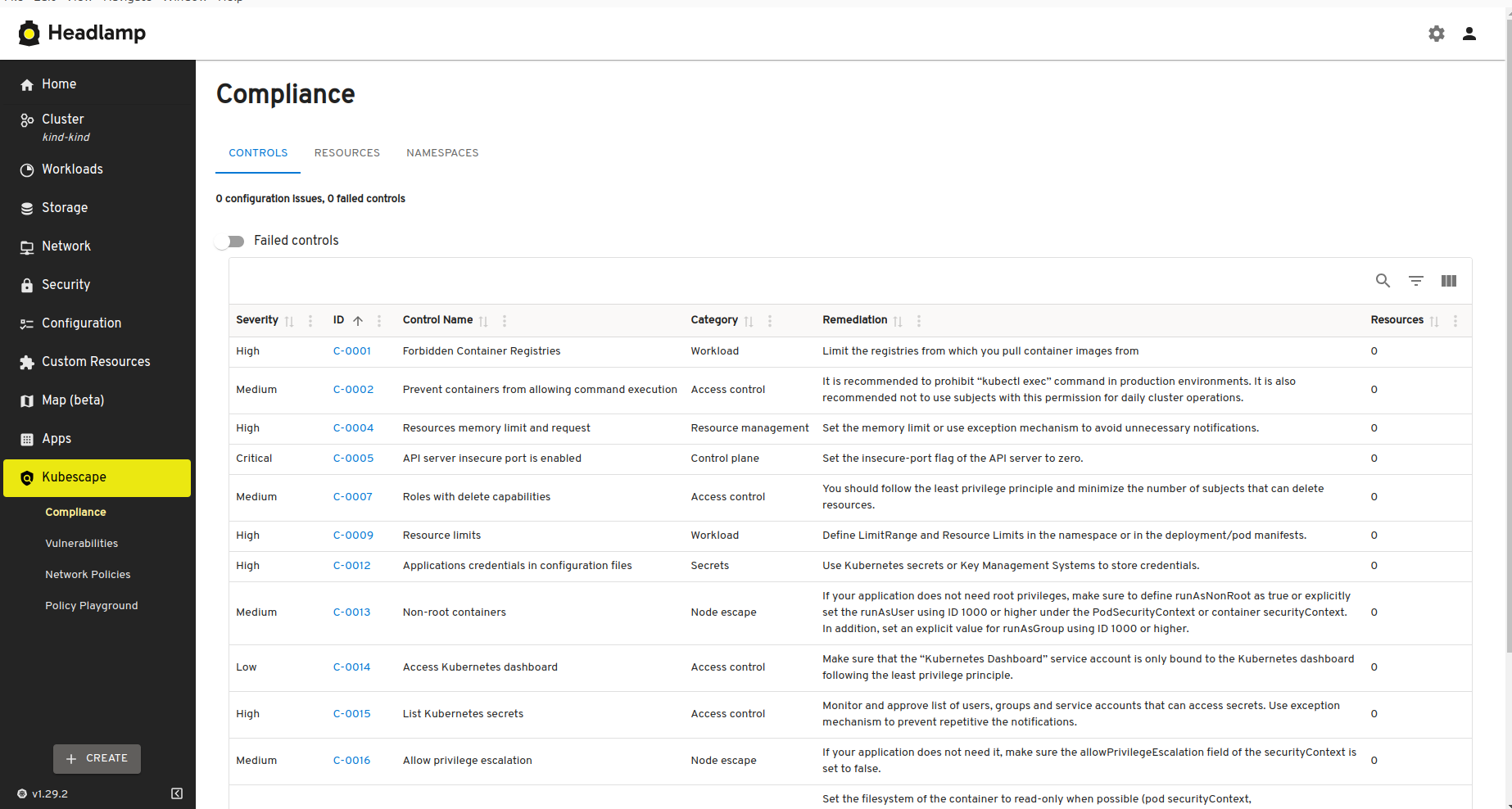Click the table search magnifier icon
Viewport: 1512px width, 809px height.
tap(1383, 281)
